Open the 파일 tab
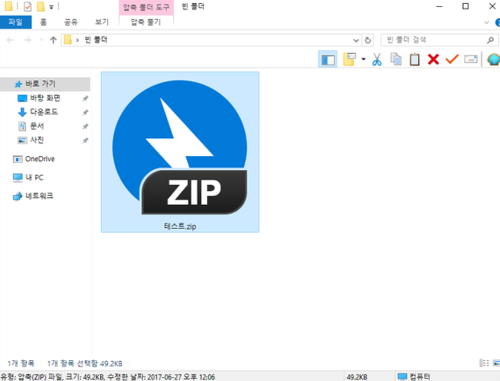Viewport: 500px width, 381px height. pyautogui.click(x=16, y=22)
